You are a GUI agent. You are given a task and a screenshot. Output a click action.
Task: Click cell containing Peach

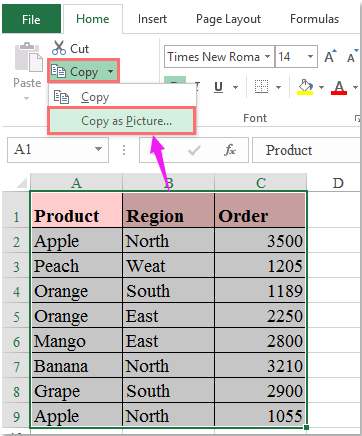click(77, 266)
